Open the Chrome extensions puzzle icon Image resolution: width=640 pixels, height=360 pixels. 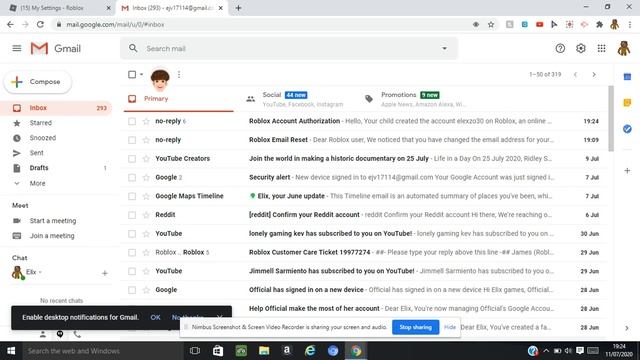pyautogui.click(x=599, y=24)
